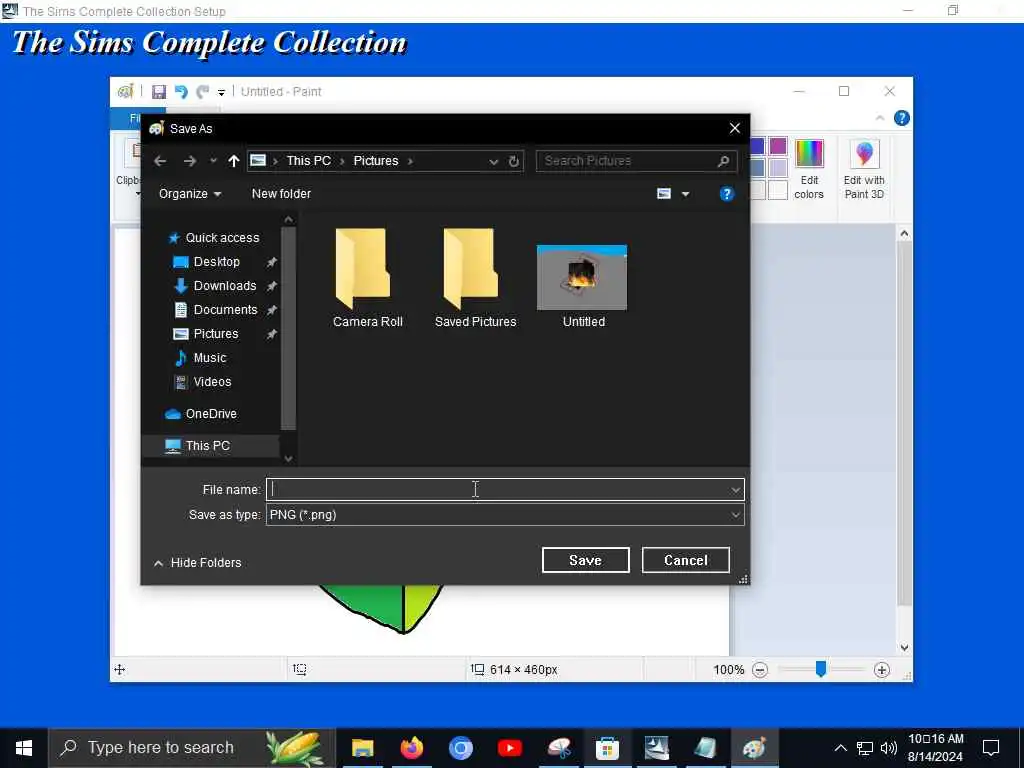Click the Help icon in the Save As dialog
The height and width of the screenshot is (768, 1024).
tap(726, 194)
